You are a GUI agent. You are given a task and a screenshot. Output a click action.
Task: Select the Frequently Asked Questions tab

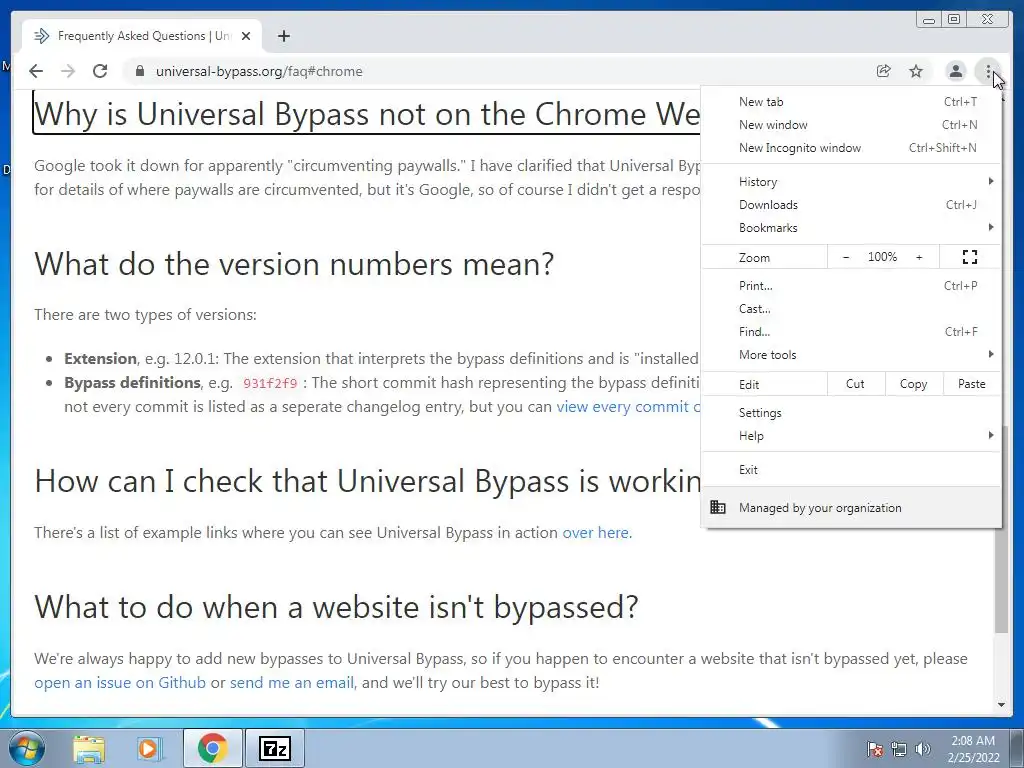pyautogui.click(x=142, y=36)
